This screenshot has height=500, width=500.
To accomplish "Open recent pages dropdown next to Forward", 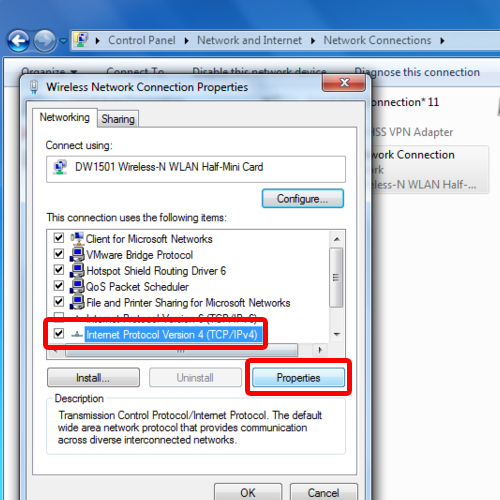I will 63,41.
